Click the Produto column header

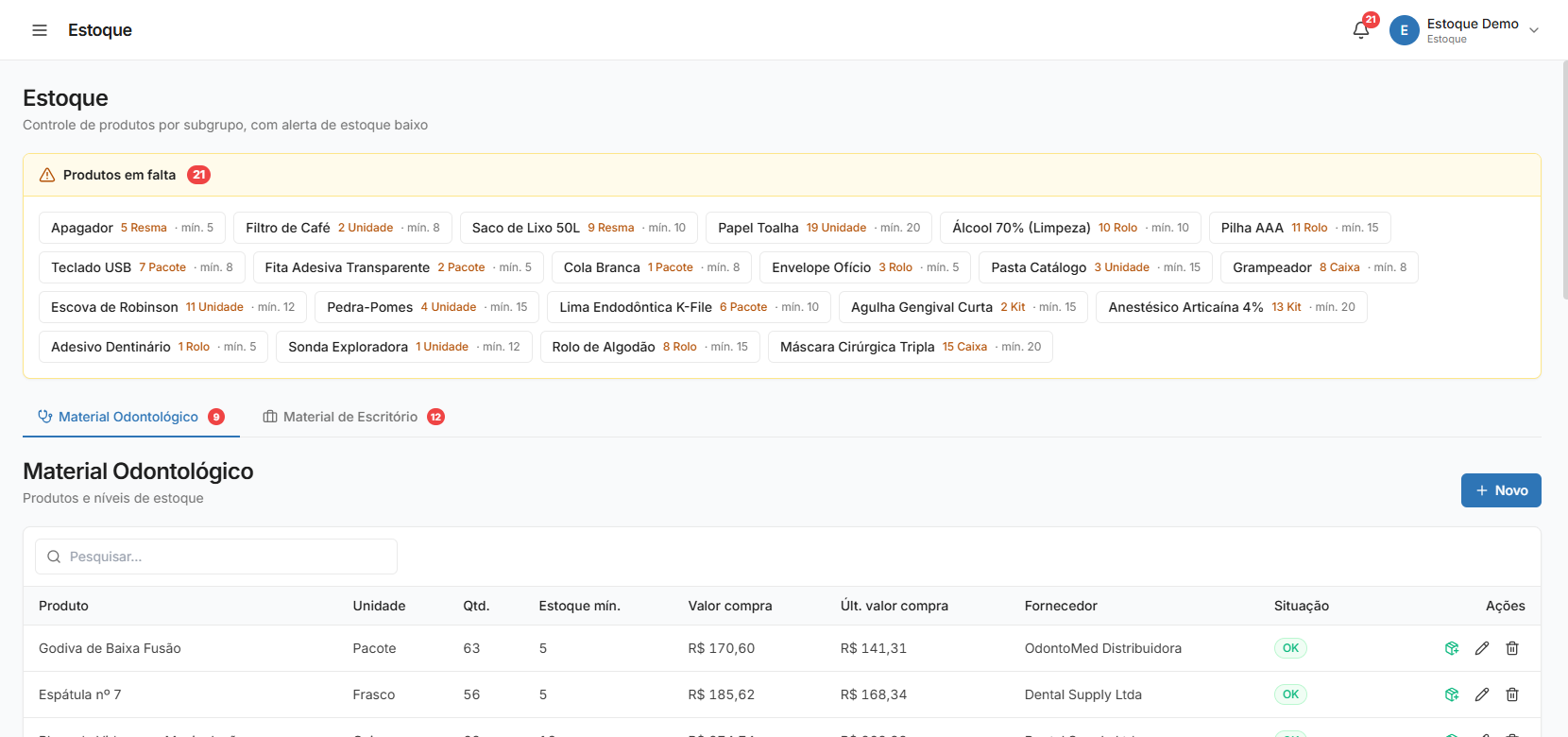coord(63,606)
